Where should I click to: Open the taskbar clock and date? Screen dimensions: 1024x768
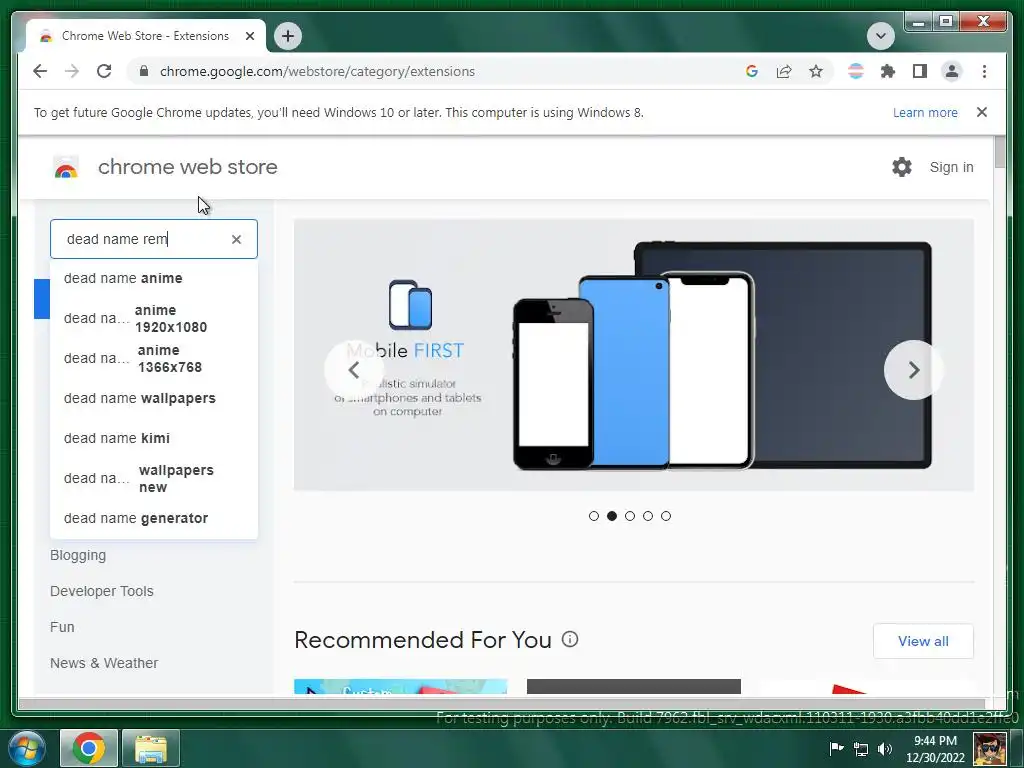935,749
